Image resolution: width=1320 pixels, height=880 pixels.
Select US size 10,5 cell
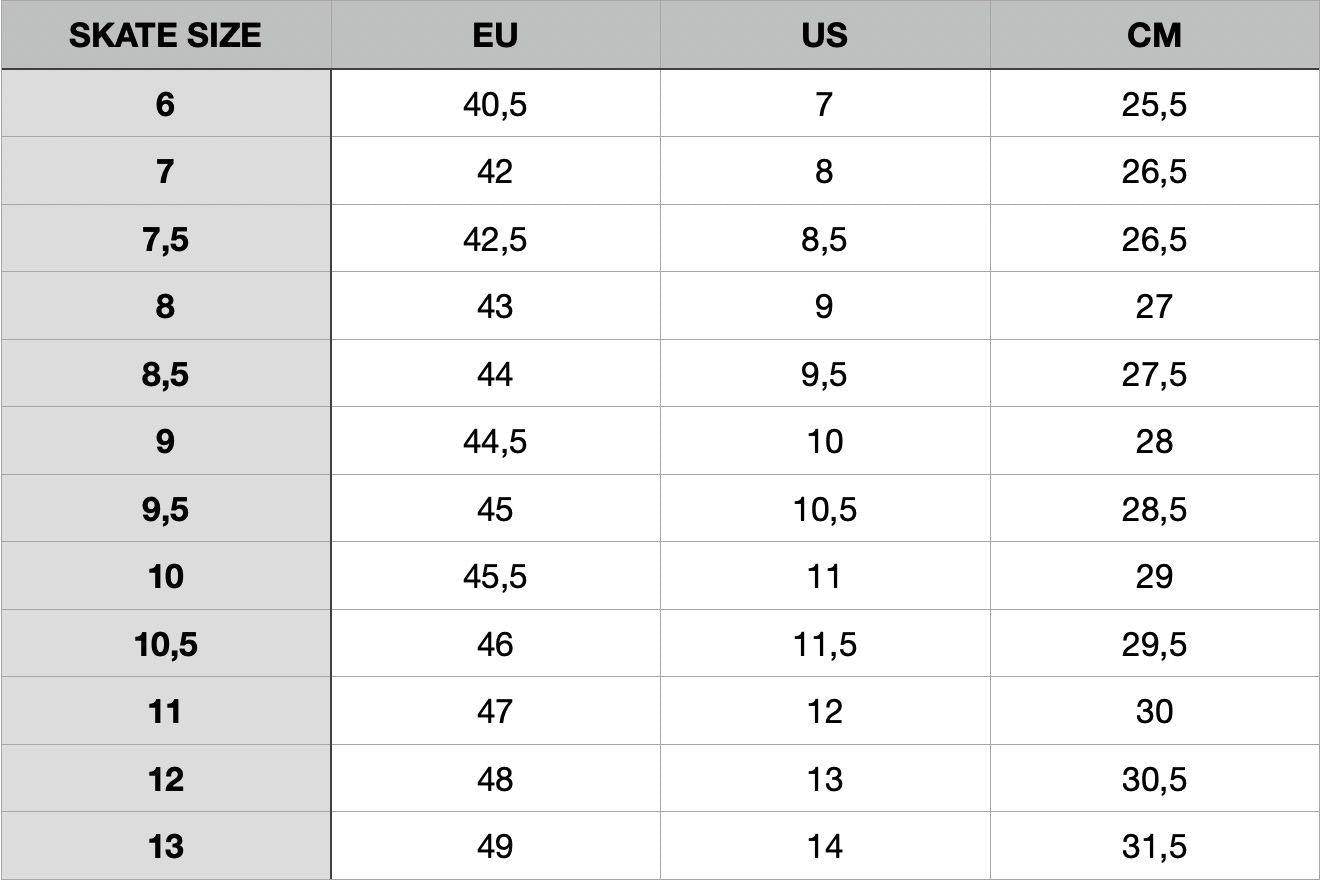[824, 510]
